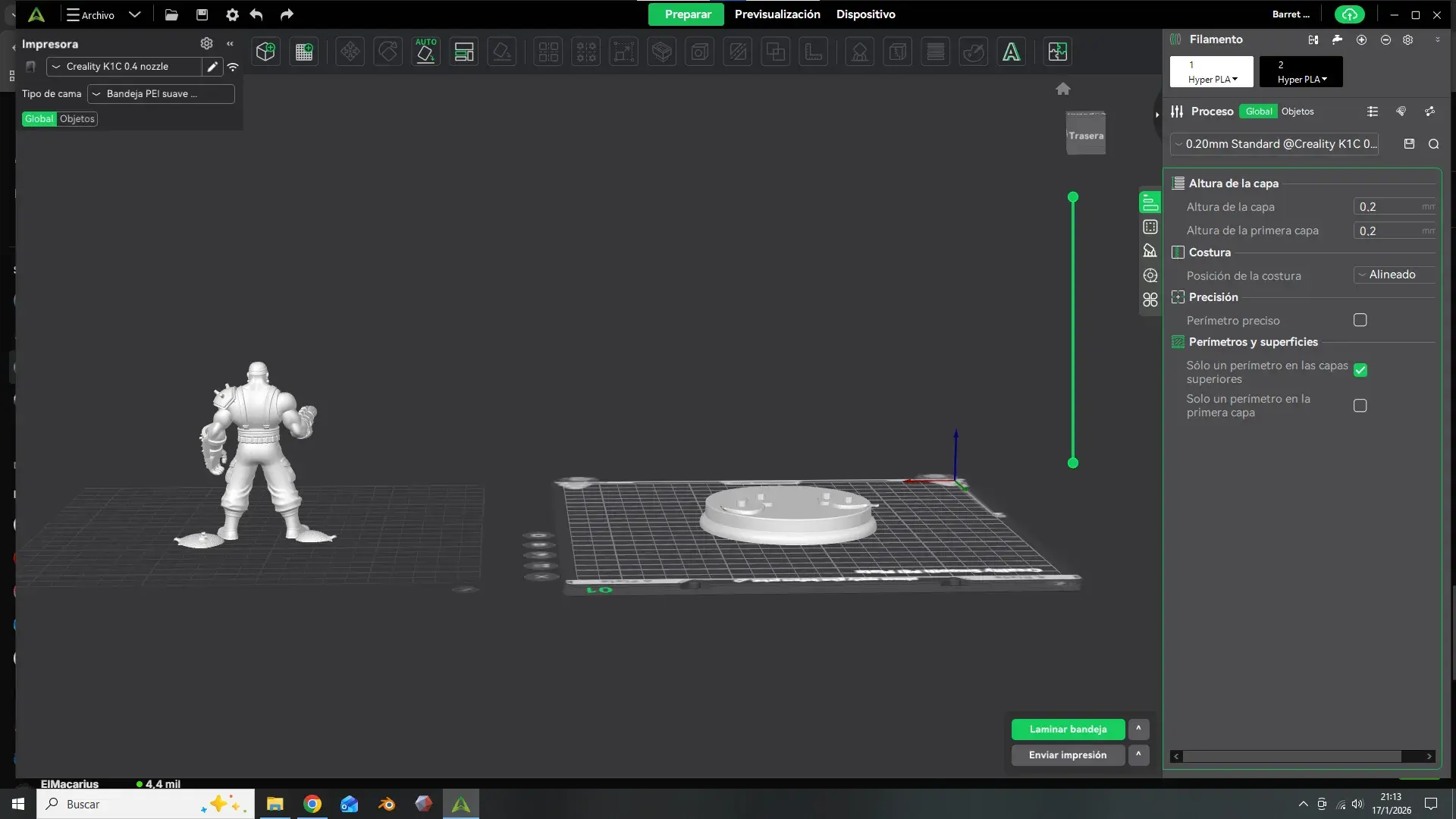Open the Posición de la costura dropdown
Screen dimensions: 1456x819
point(1393,275)
